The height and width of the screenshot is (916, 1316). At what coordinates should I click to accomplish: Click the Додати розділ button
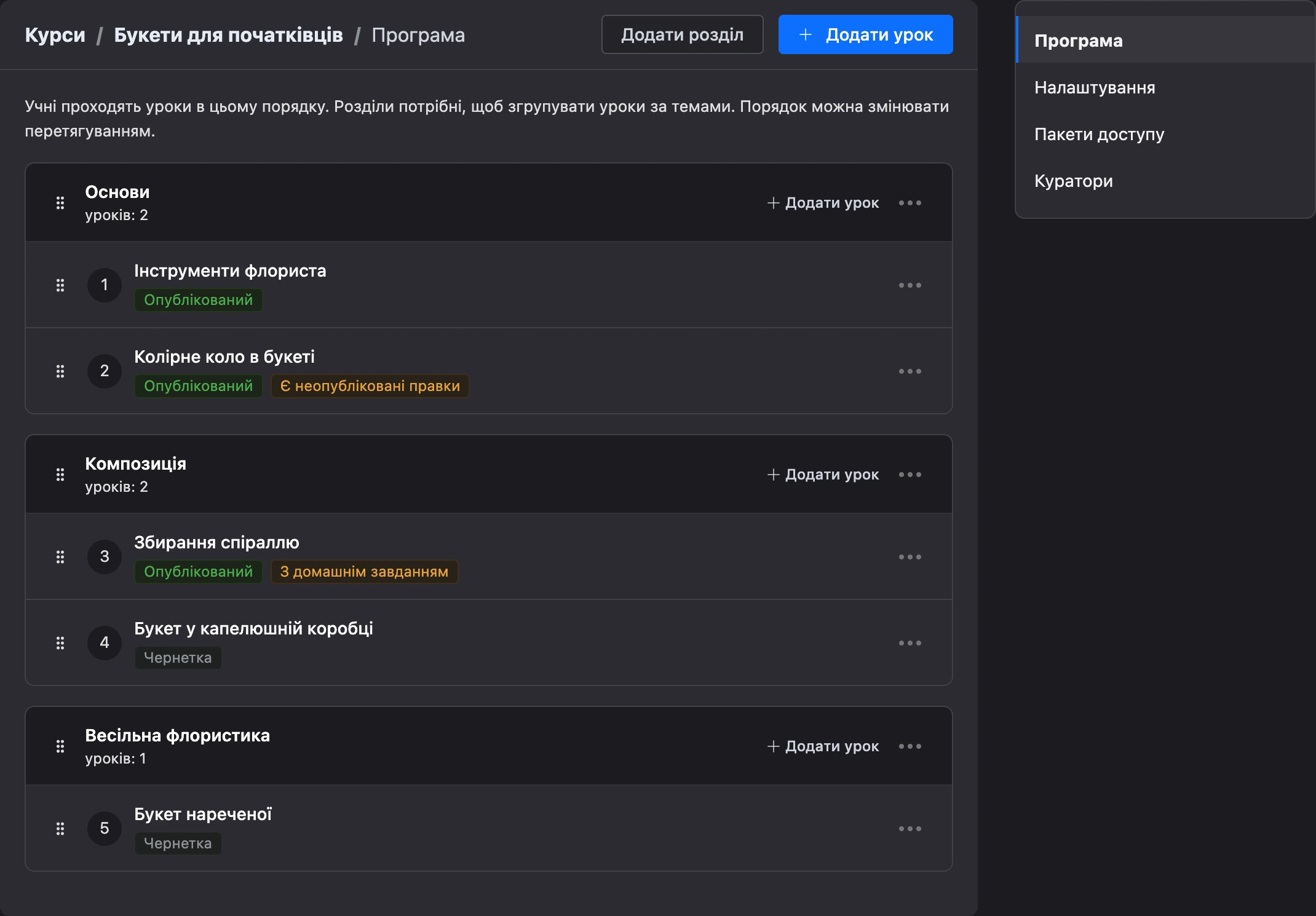point(682,34)
